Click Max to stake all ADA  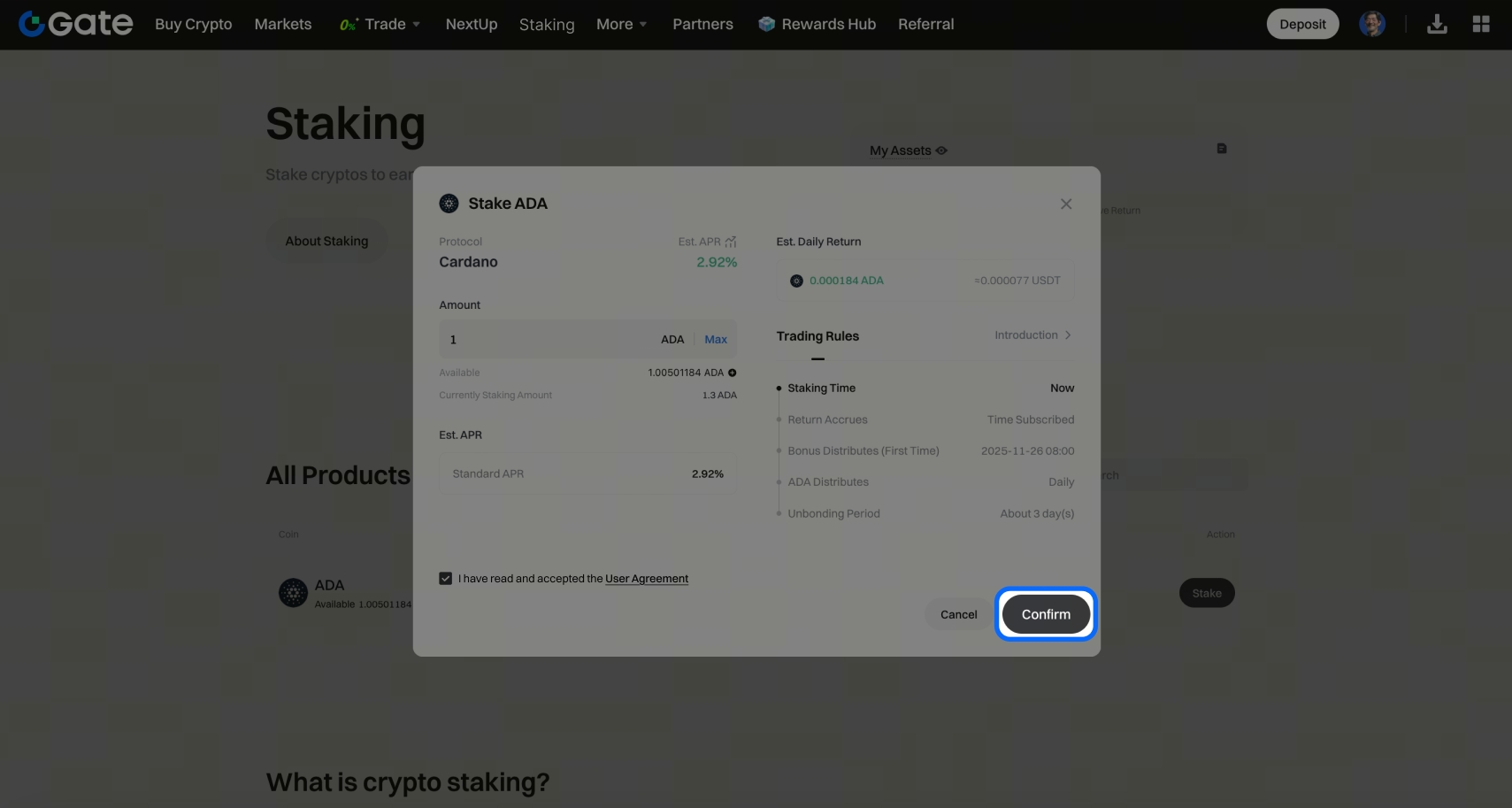click(716, 340)
